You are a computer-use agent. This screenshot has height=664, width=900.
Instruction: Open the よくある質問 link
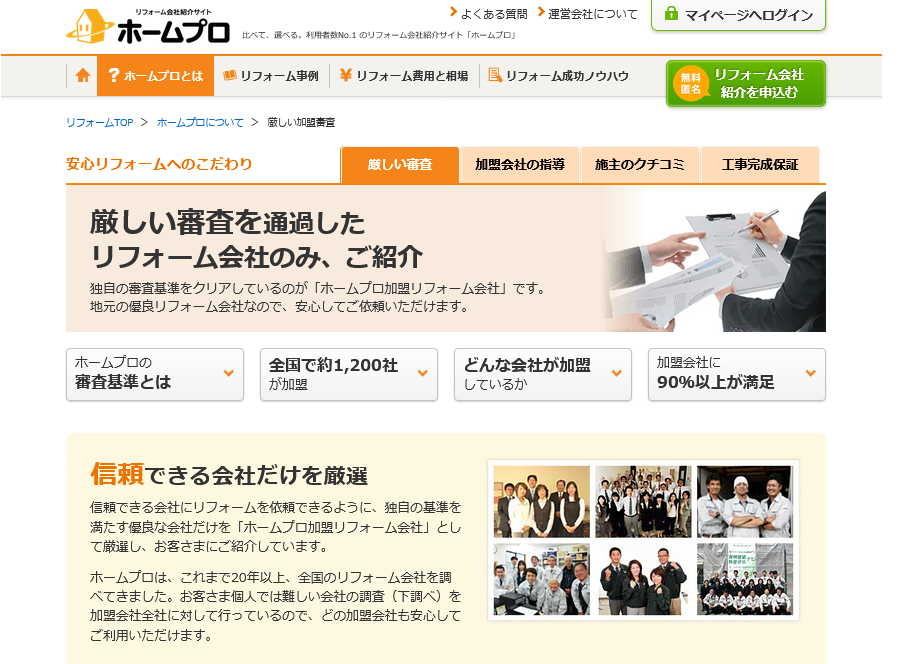pyautogui.click(x=494, y=14)
